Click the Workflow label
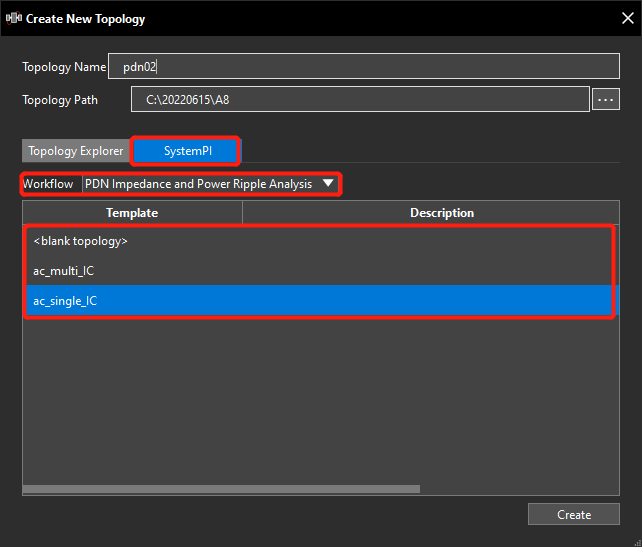The height and width of the screenshot is (547, 642). coord(48,184)
